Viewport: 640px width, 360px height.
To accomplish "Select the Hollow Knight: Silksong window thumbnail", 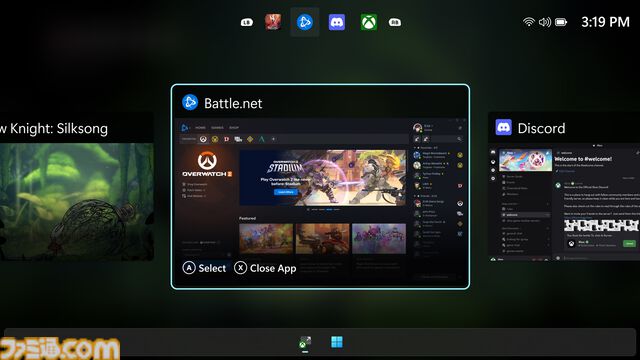I will click(77, 187).
